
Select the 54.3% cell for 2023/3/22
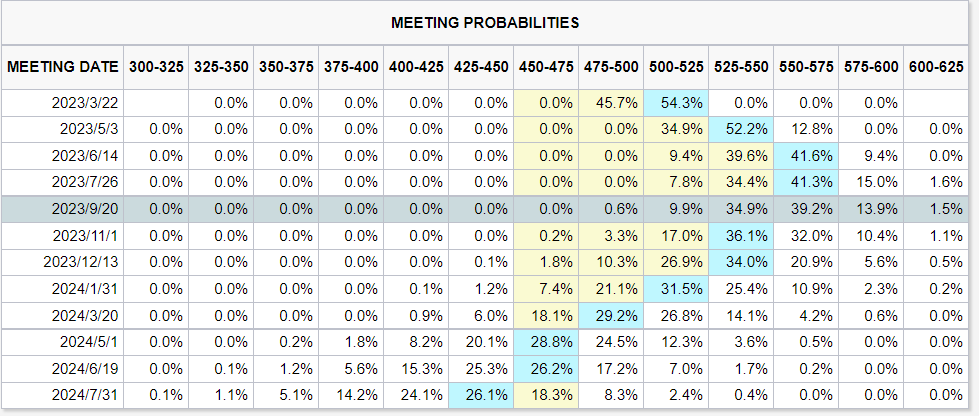[676, 102]
